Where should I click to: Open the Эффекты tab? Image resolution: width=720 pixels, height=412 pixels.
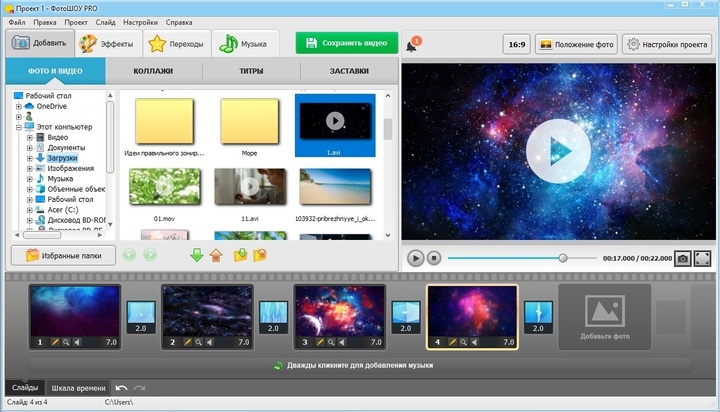108,44
